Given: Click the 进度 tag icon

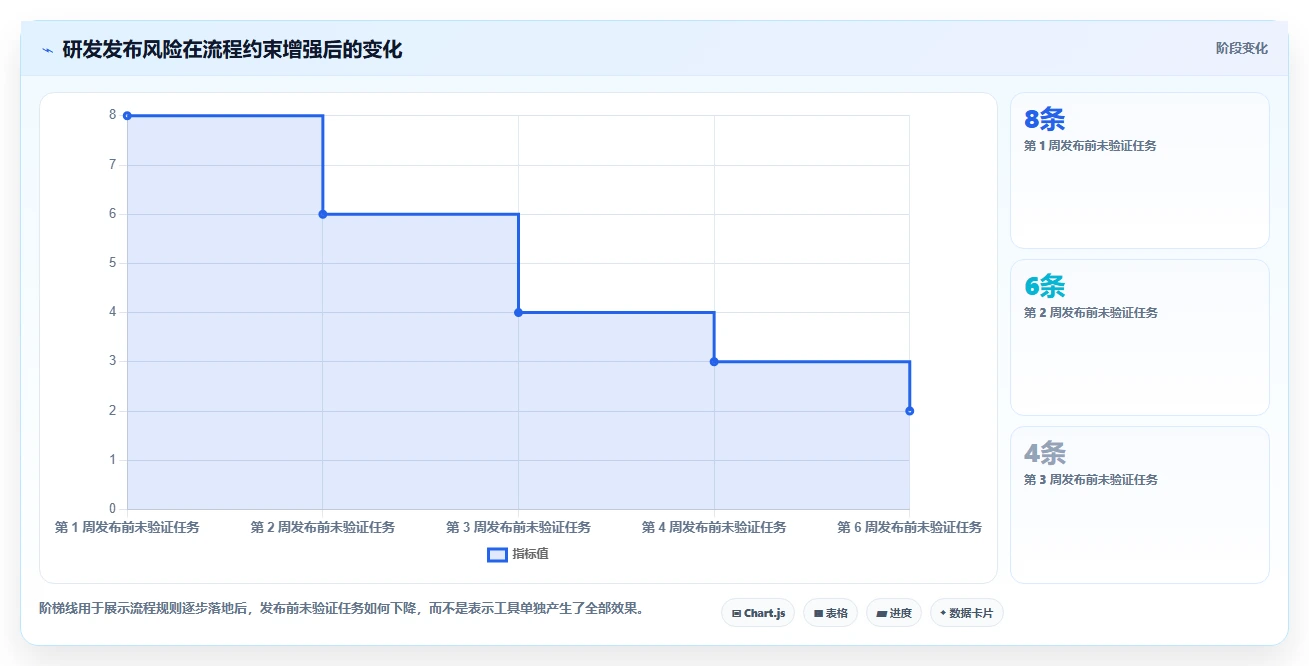Looking at the screenshot, I should (882, 613).
